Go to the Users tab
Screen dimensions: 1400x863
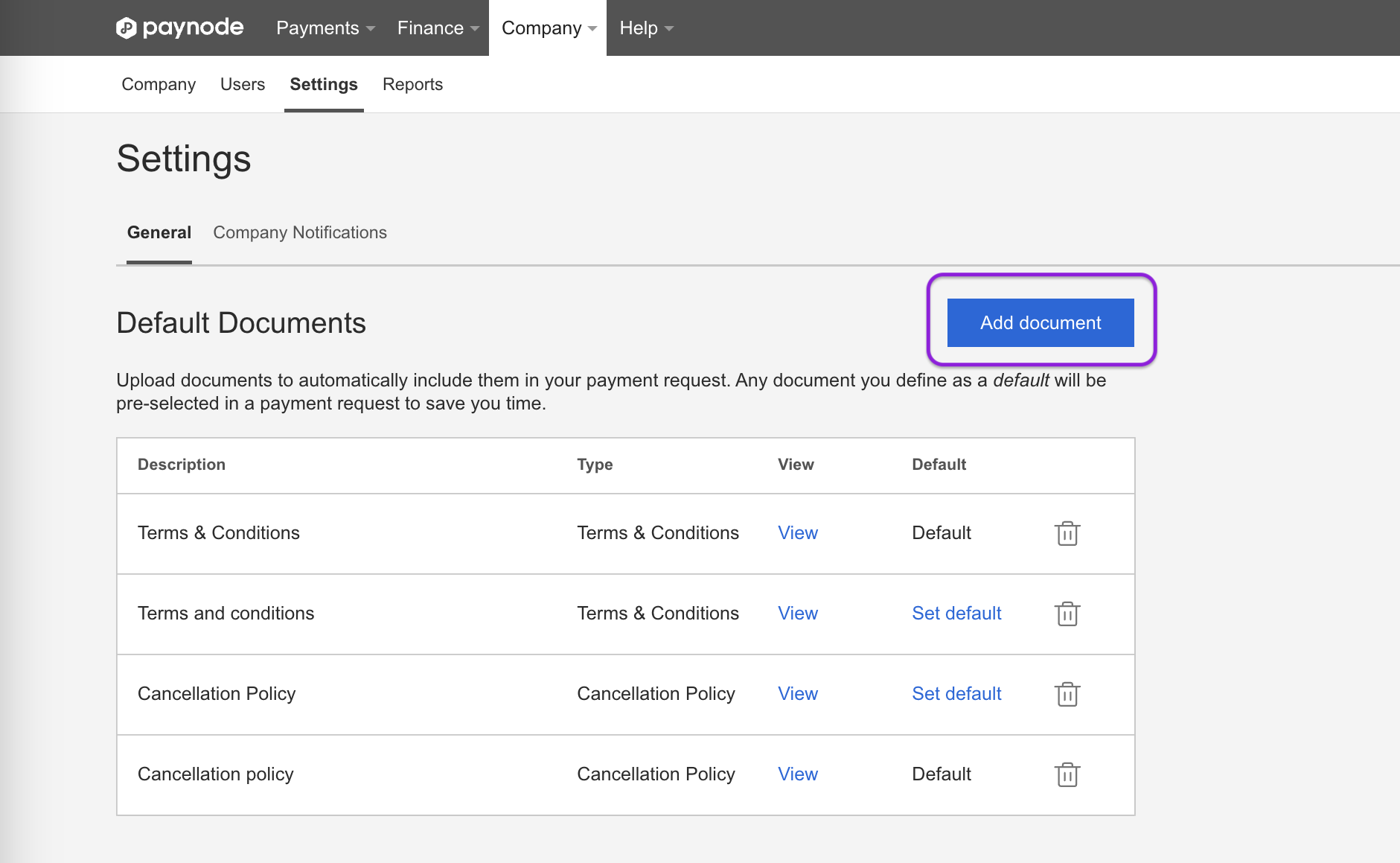tap(243, 84)
